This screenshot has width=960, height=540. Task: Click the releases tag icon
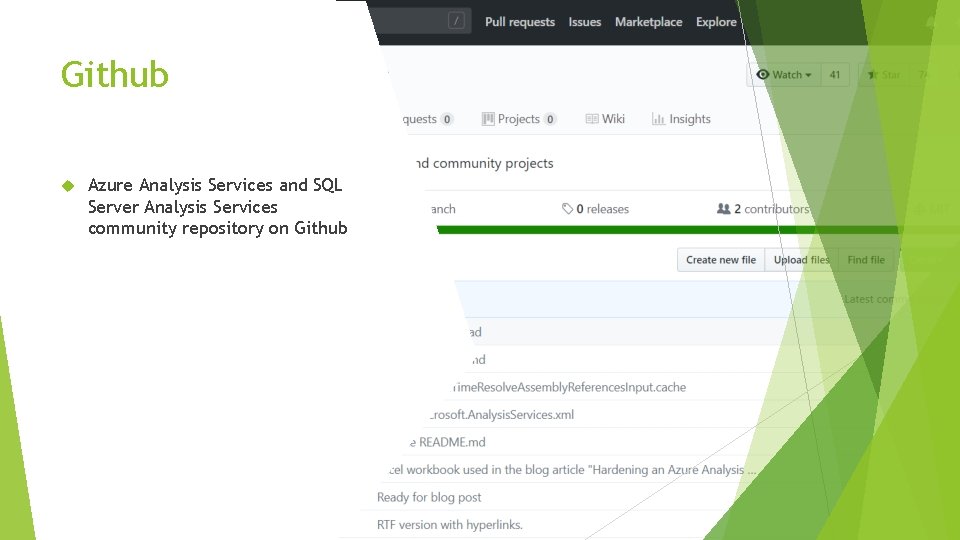(x=568, y=209)
